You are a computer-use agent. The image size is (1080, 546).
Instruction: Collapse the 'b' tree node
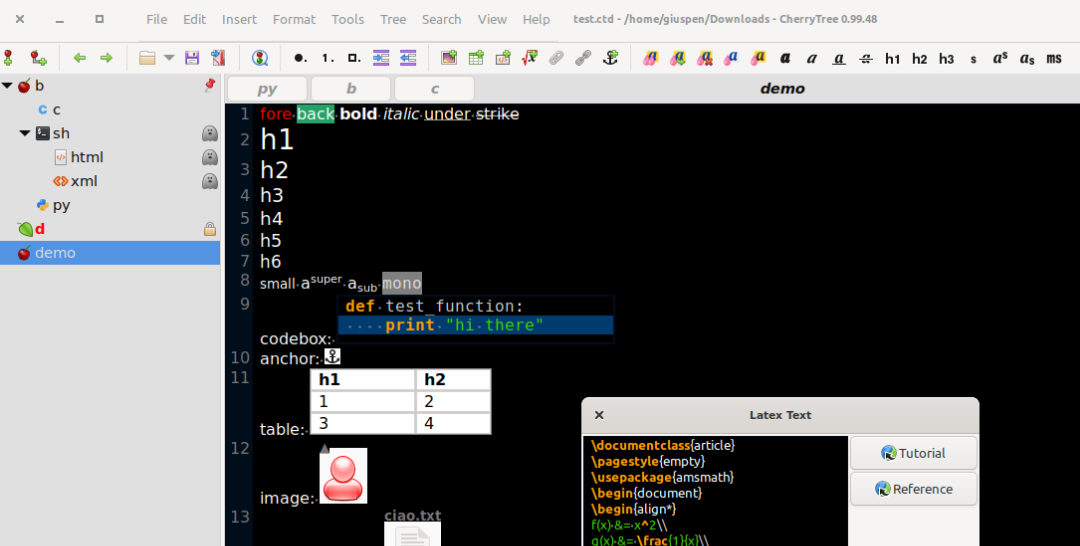[8, 86]
